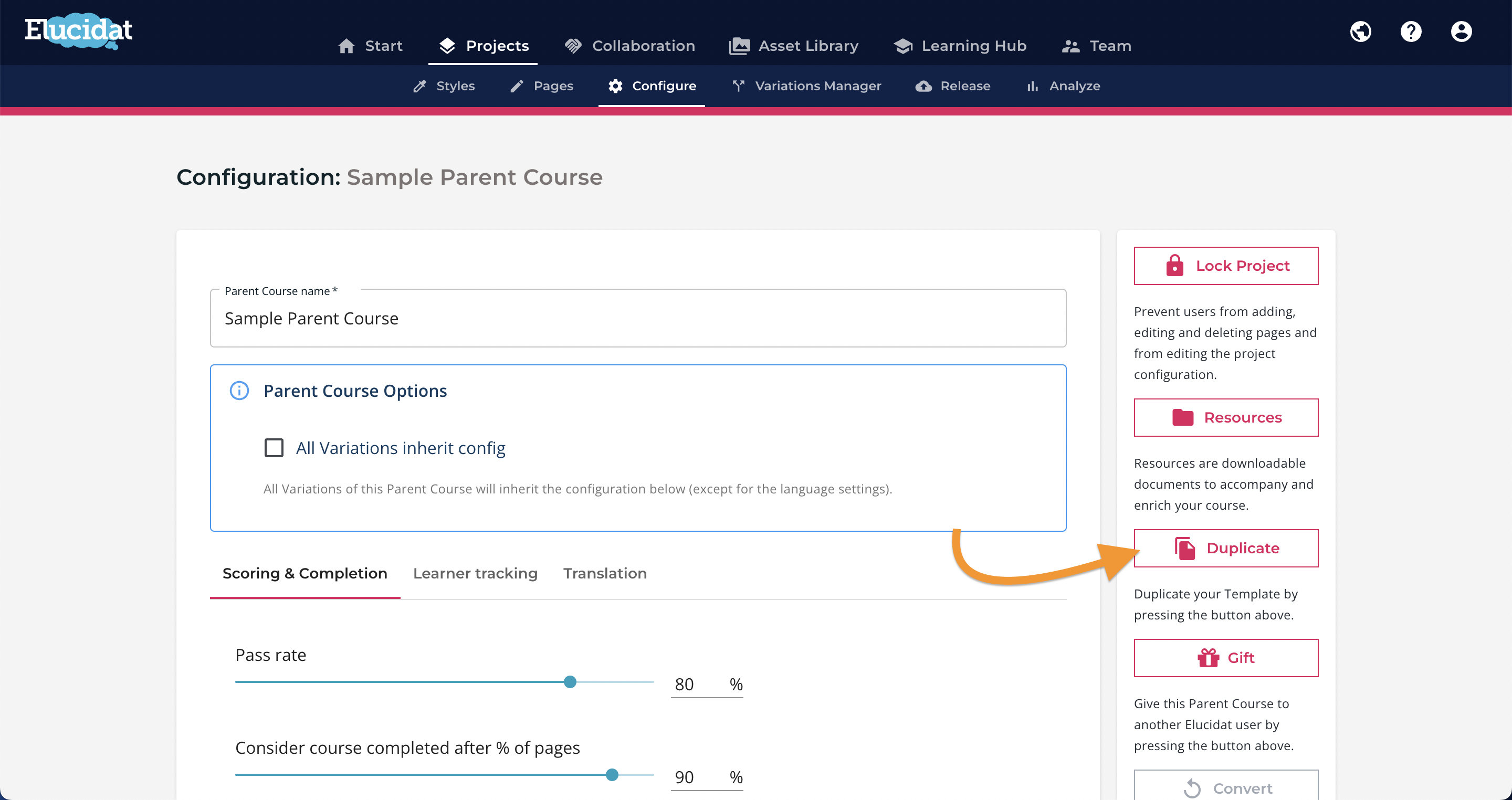Click the Projects layers icon
The height and width of the screenshot is (800, 1512).
pos(447,46)
